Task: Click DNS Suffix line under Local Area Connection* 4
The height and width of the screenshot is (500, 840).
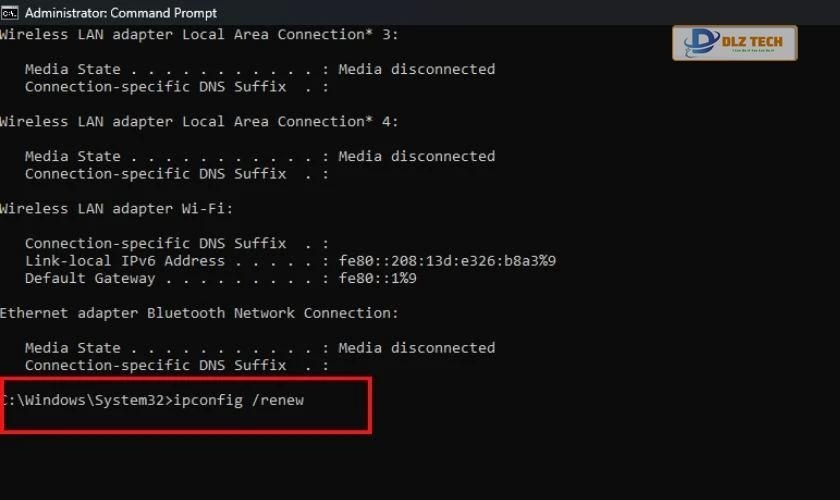Action: [155, 174]
